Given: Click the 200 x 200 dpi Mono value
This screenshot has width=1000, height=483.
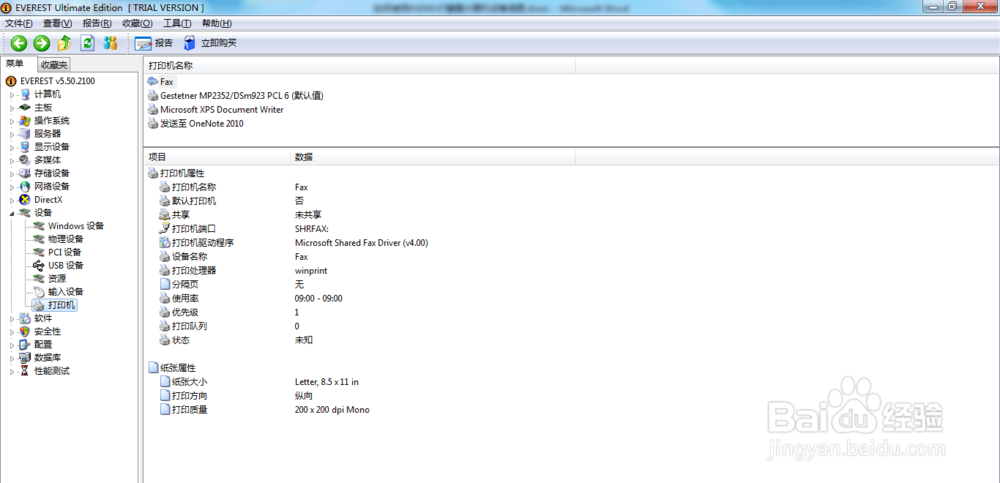Looking at the screenshot, I should tap(332, 410).
